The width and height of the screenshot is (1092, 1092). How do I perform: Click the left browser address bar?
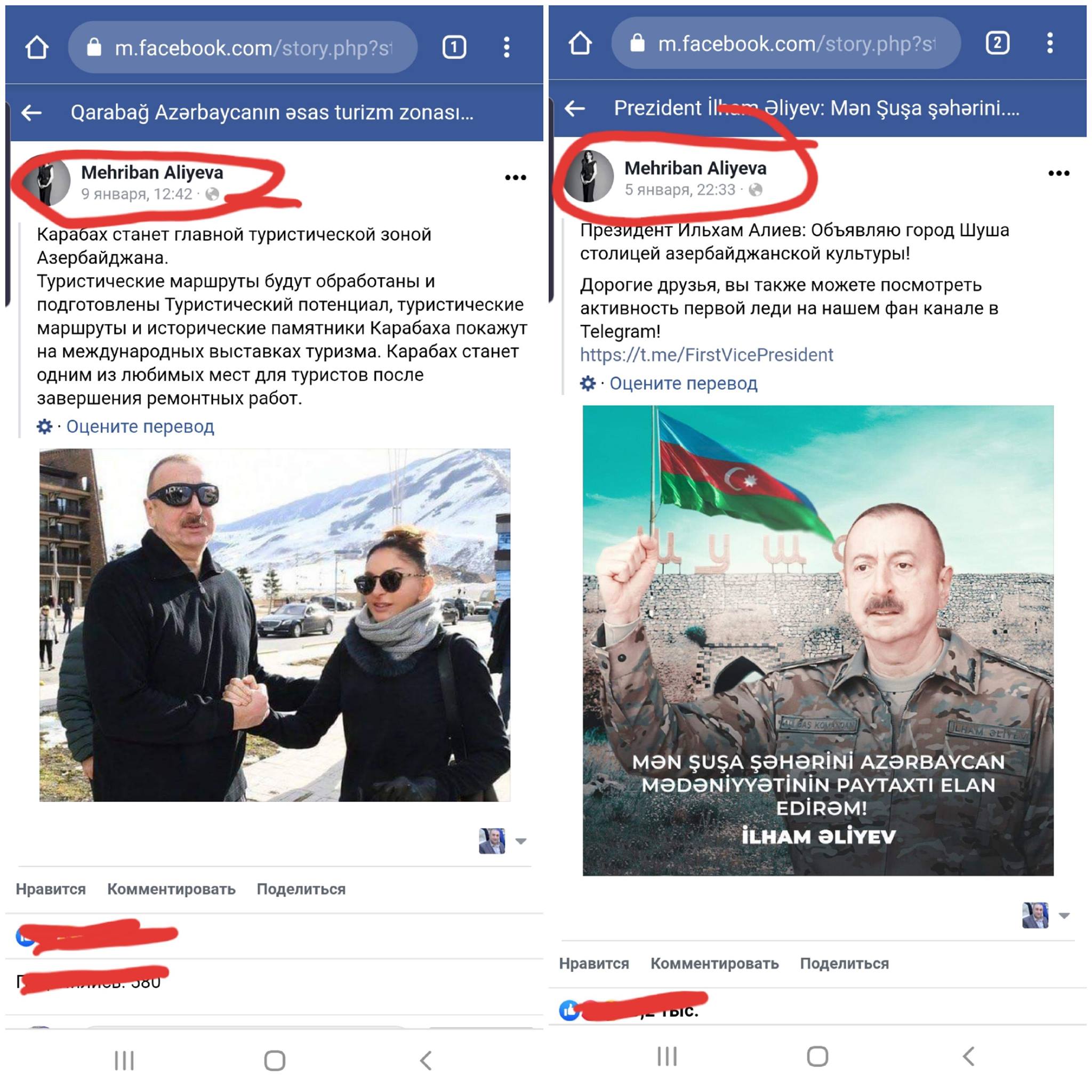pos(243,47)
